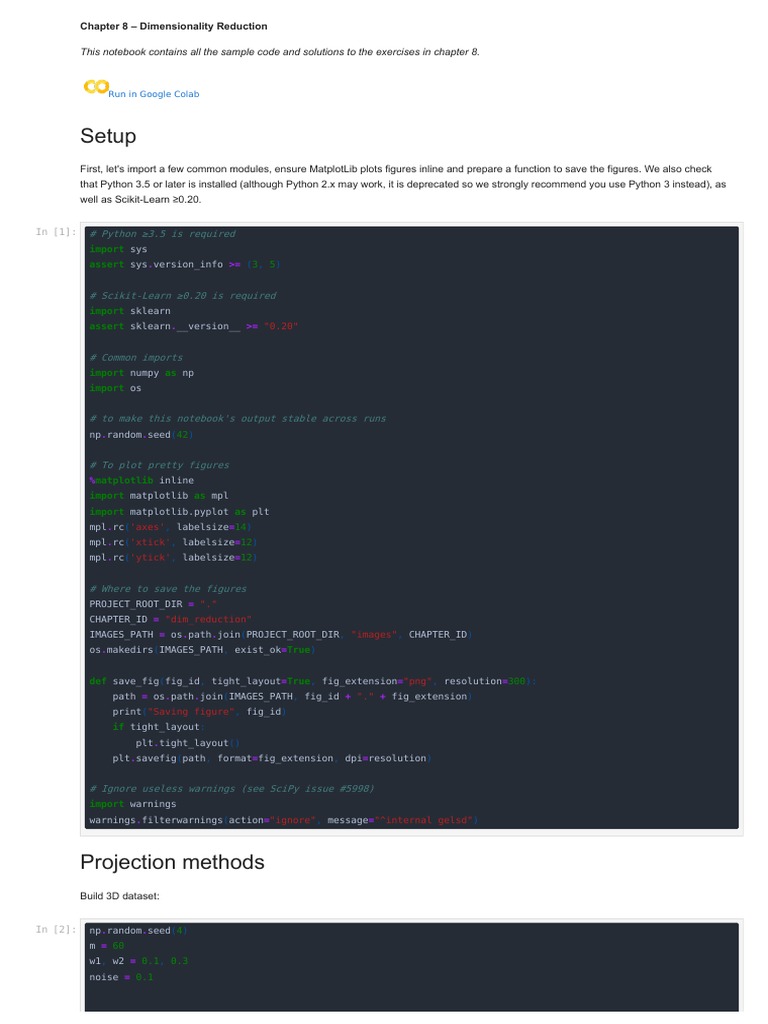Select the In [1] cell prompt
Image resolution: width=768 pixels, height=1024 pixels.
tap(56, 232)
